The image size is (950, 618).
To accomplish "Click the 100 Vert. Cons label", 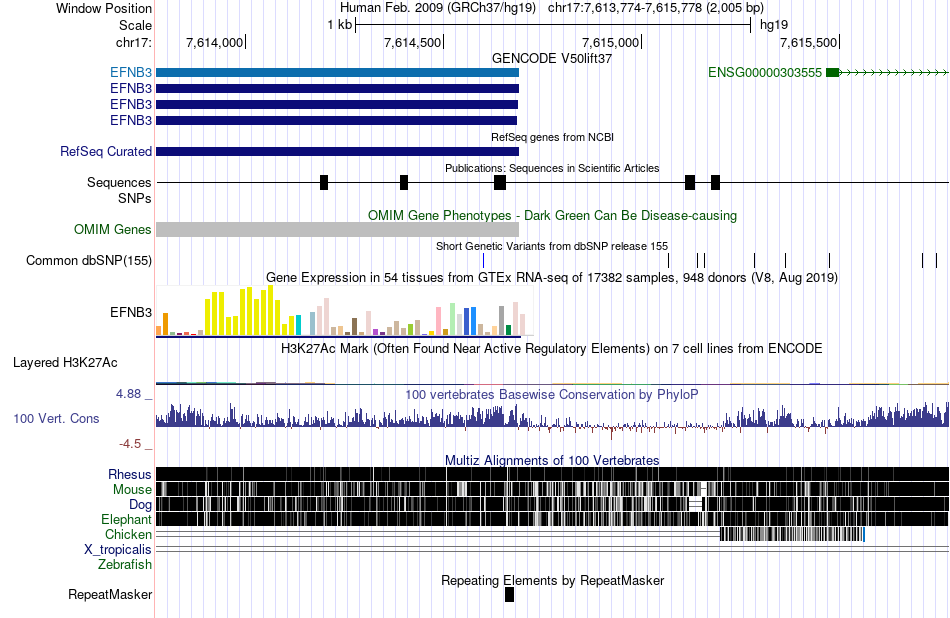I will tap(56, 419).
